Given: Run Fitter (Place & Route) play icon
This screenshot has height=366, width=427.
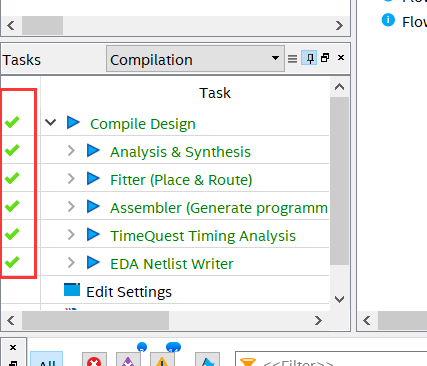Looking at the screenshot, I should (x=93, y=178).
